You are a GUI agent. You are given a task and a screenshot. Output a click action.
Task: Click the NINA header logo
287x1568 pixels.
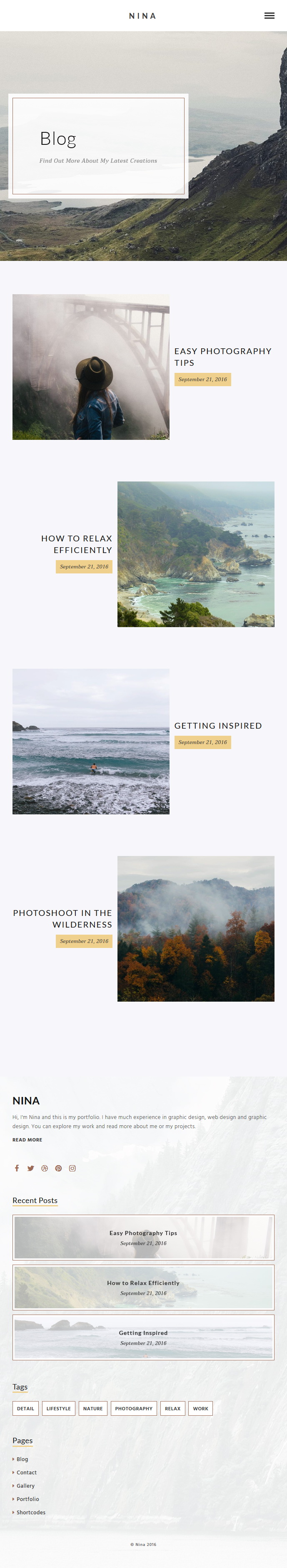click(x=142, y=16)
